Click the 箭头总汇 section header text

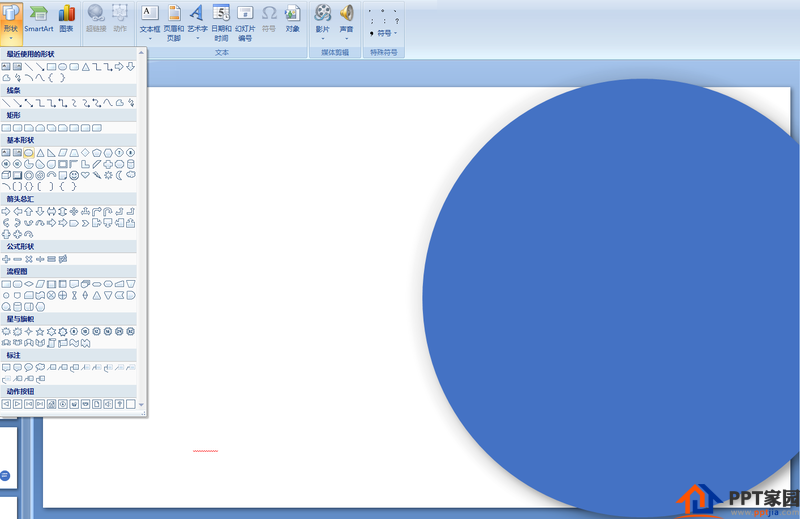pos(20,199)
